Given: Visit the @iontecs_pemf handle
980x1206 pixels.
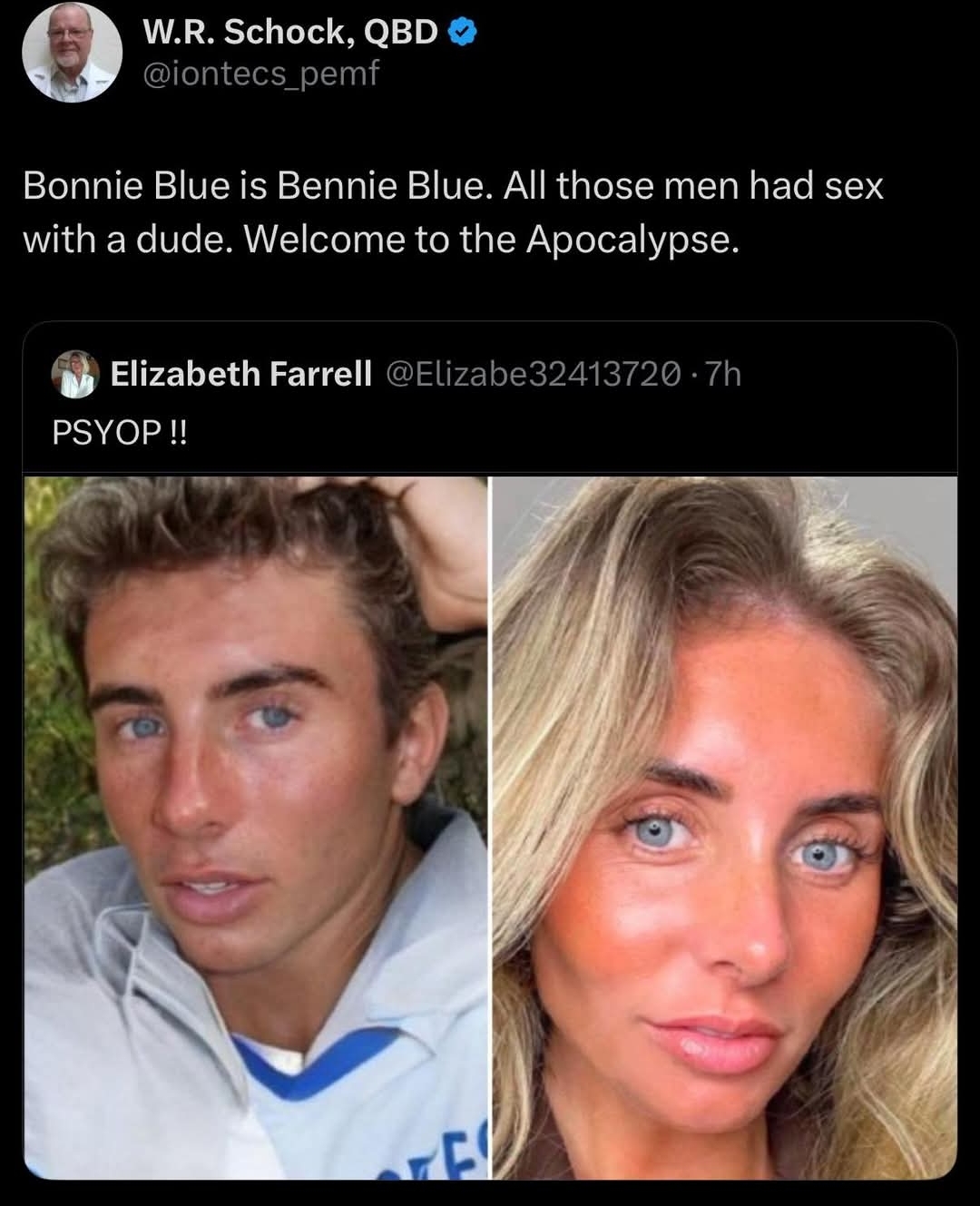Looking at the screenshot, I should pyautogui.click(x=260, y=74).
